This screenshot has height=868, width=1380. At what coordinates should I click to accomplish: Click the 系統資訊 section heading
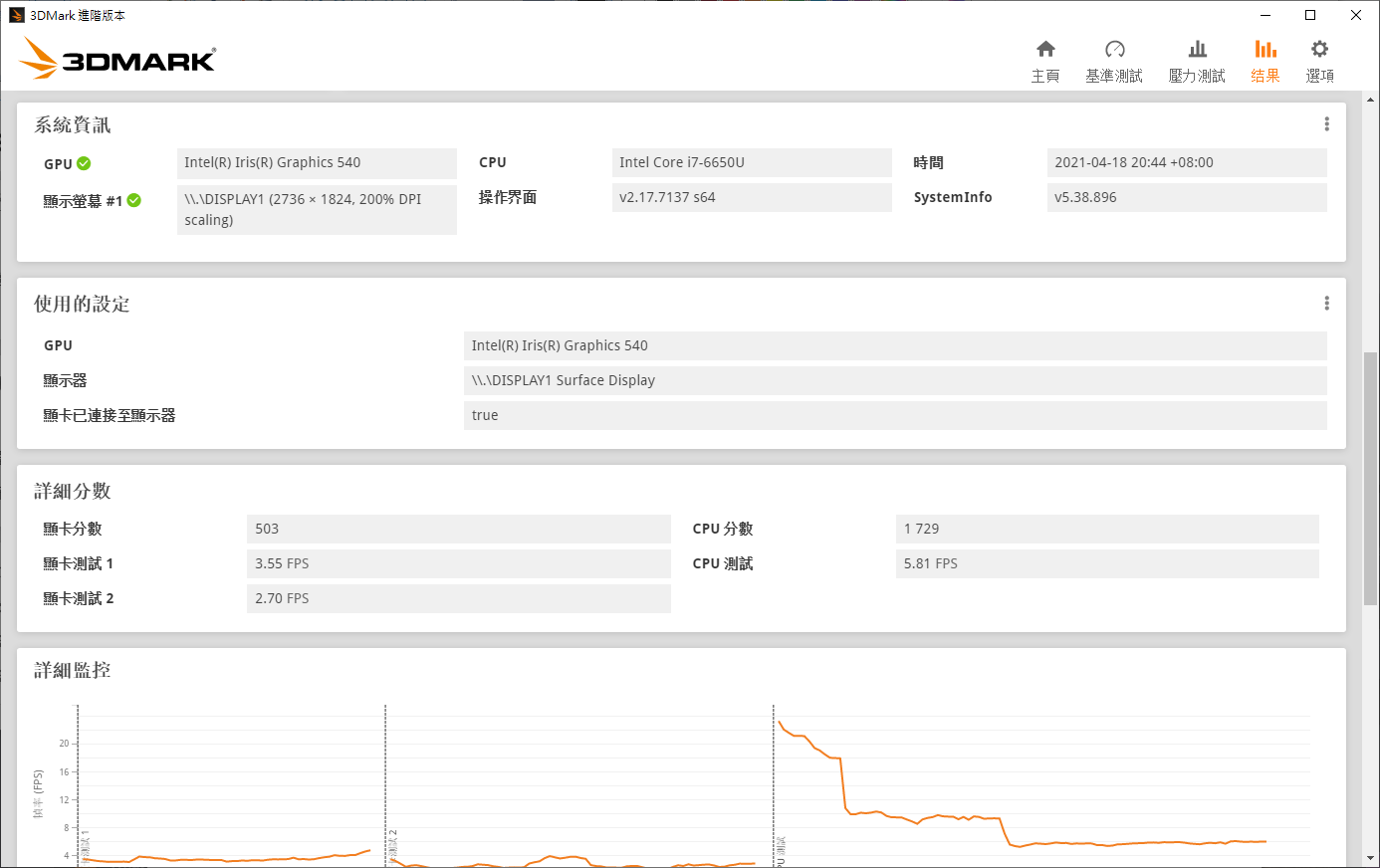click(73, 124)
